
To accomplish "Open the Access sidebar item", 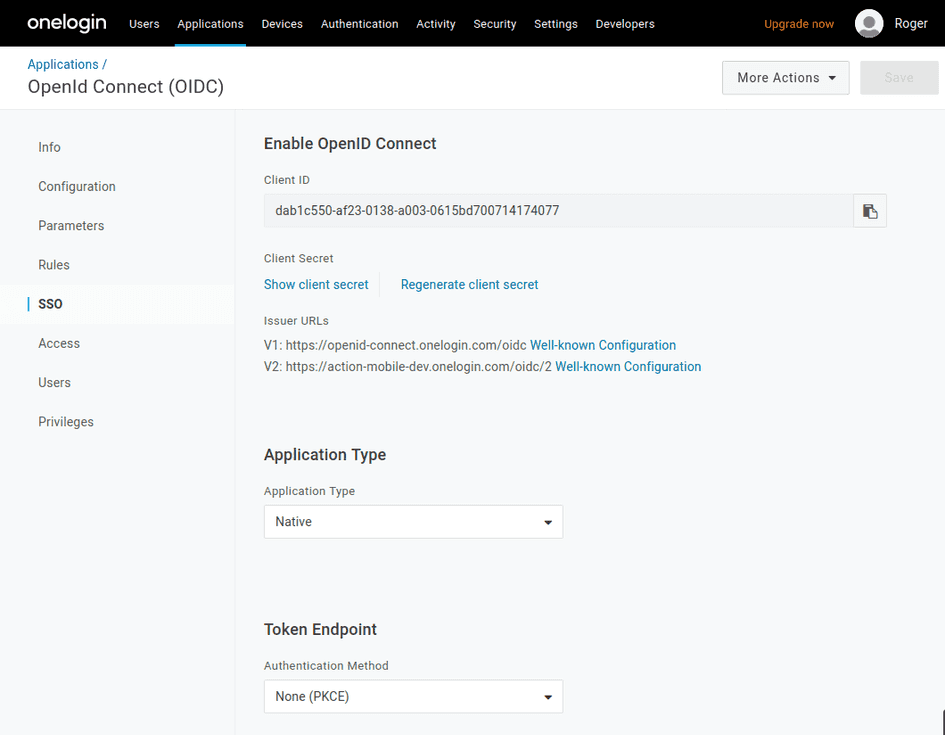I will pos(58,343).
